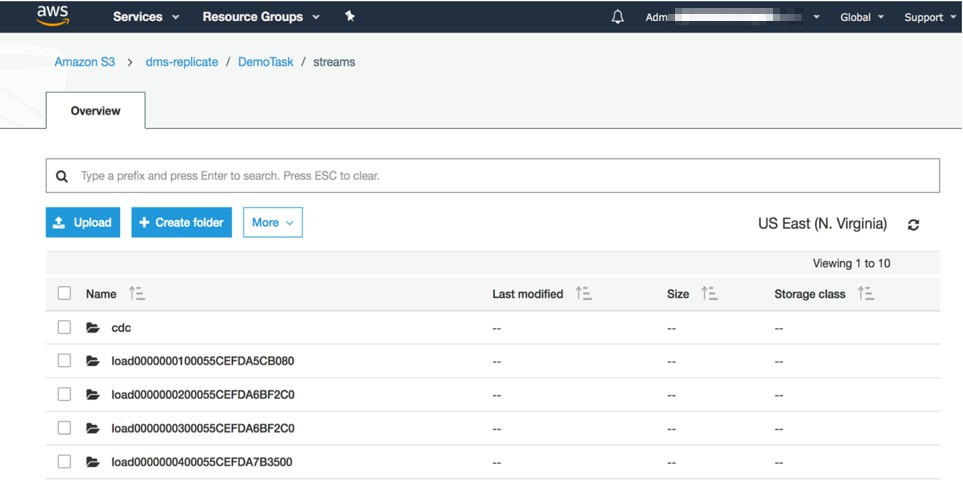Go to the previous page arrow in pagination
This screenshot has height=498, width=963.
click(803, 264)
